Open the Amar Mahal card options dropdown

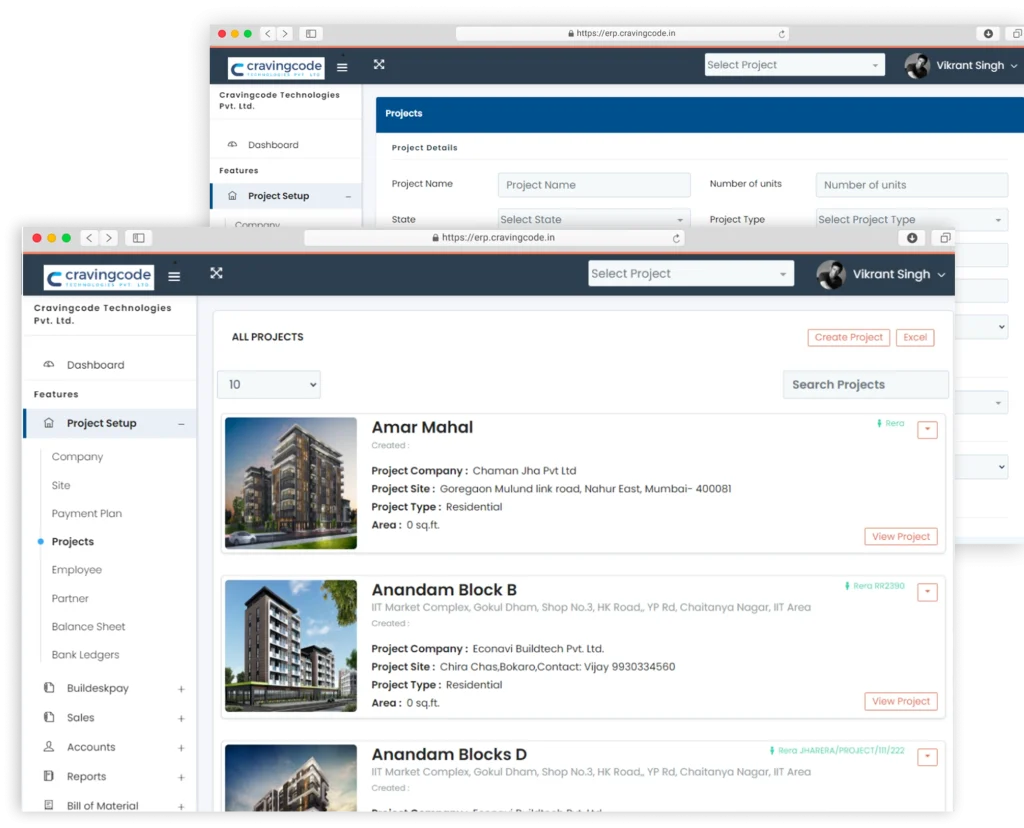point(927,430)
